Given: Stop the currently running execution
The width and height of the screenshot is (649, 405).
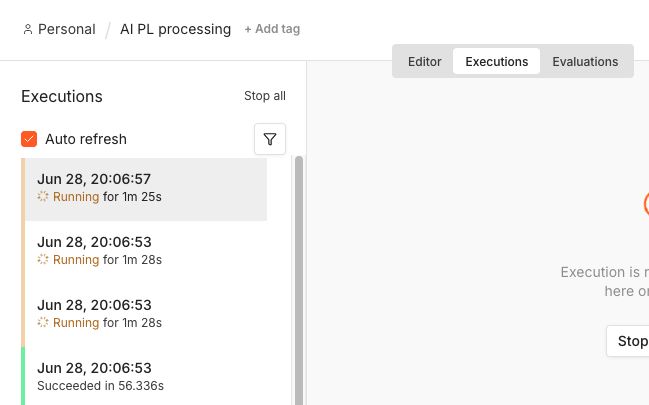Looking at the screenshot, I should point(628,341).
